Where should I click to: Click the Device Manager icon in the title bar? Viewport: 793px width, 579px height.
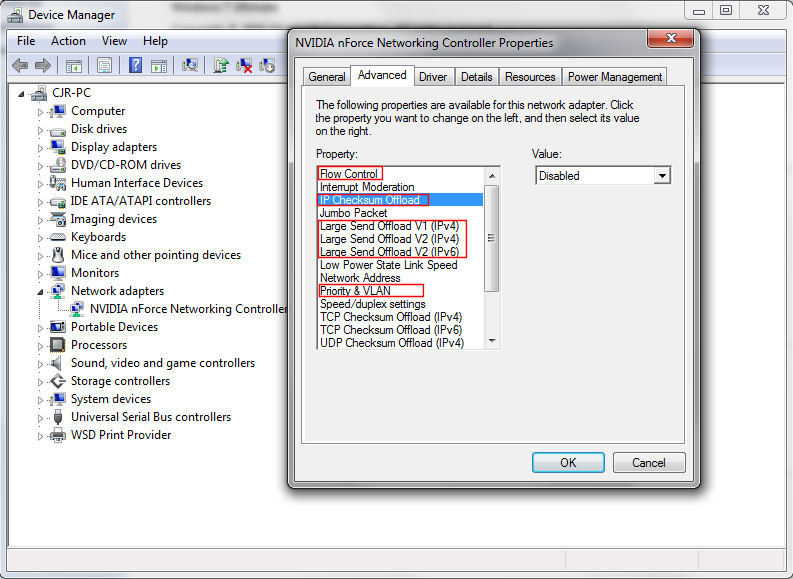15,15
